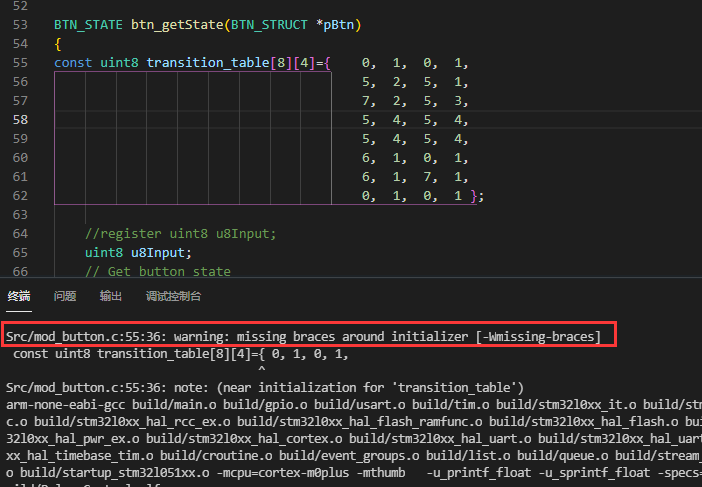Click the opening brace on line 54
The image size is (702, 487).
point(58,44)
